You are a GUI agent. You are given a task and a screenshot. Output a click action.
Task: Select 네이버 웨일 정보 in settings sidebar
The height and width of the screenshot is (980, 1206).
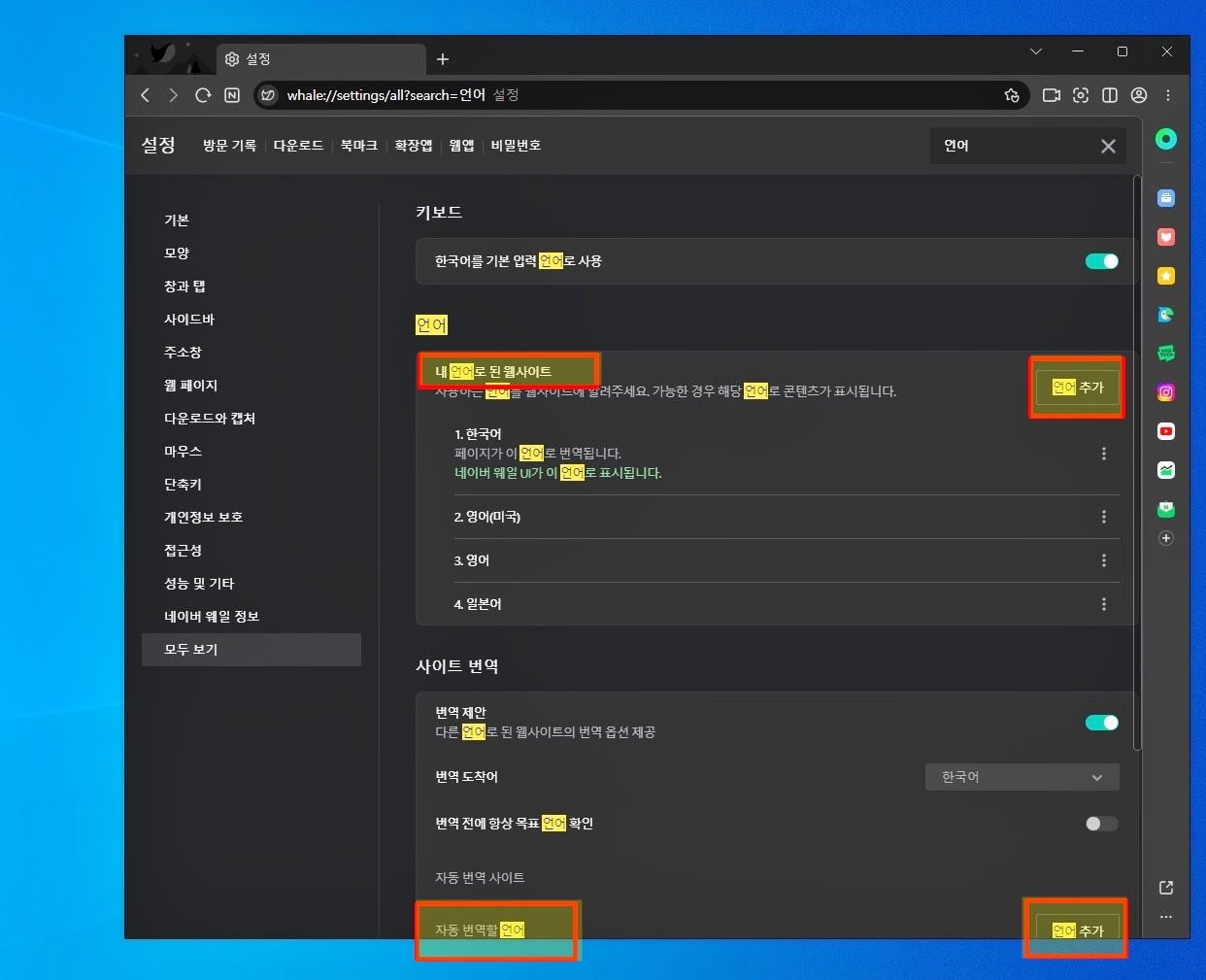pyautogui.click(x=251, y=617)
